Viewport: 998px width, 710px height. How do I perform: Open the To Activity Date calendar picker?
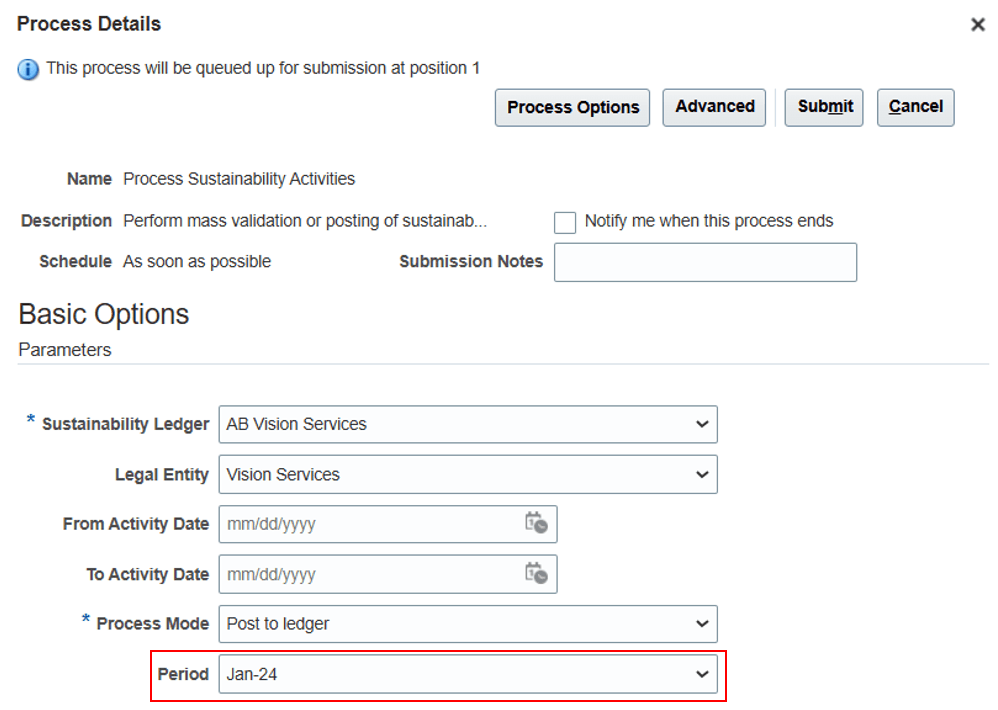(536, 573)
